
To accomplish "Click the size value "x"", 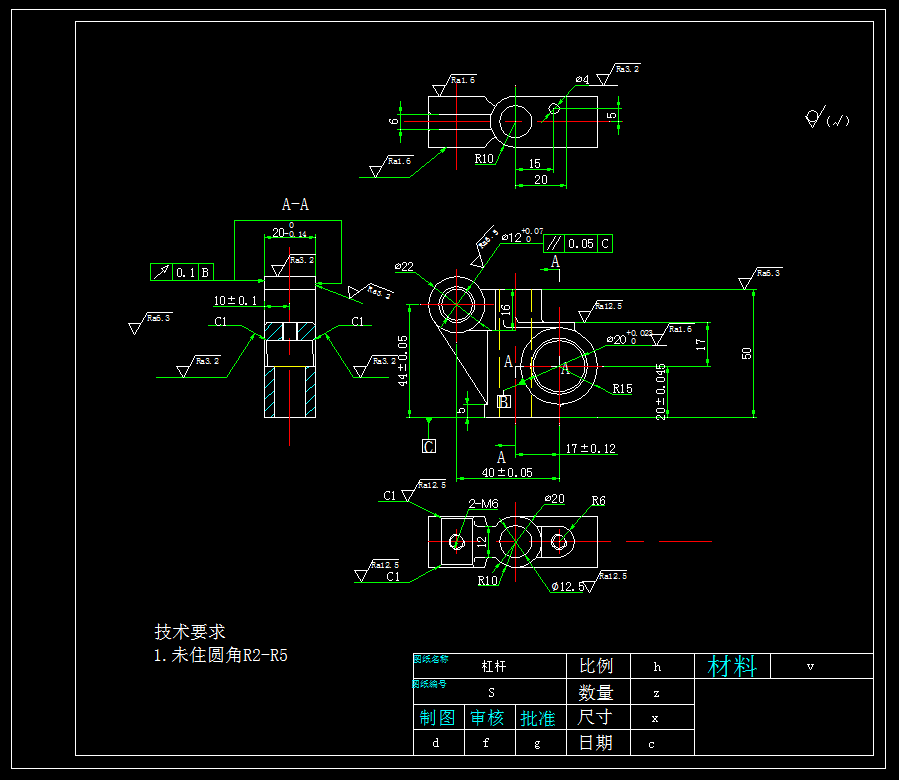I will click(655, 719).
